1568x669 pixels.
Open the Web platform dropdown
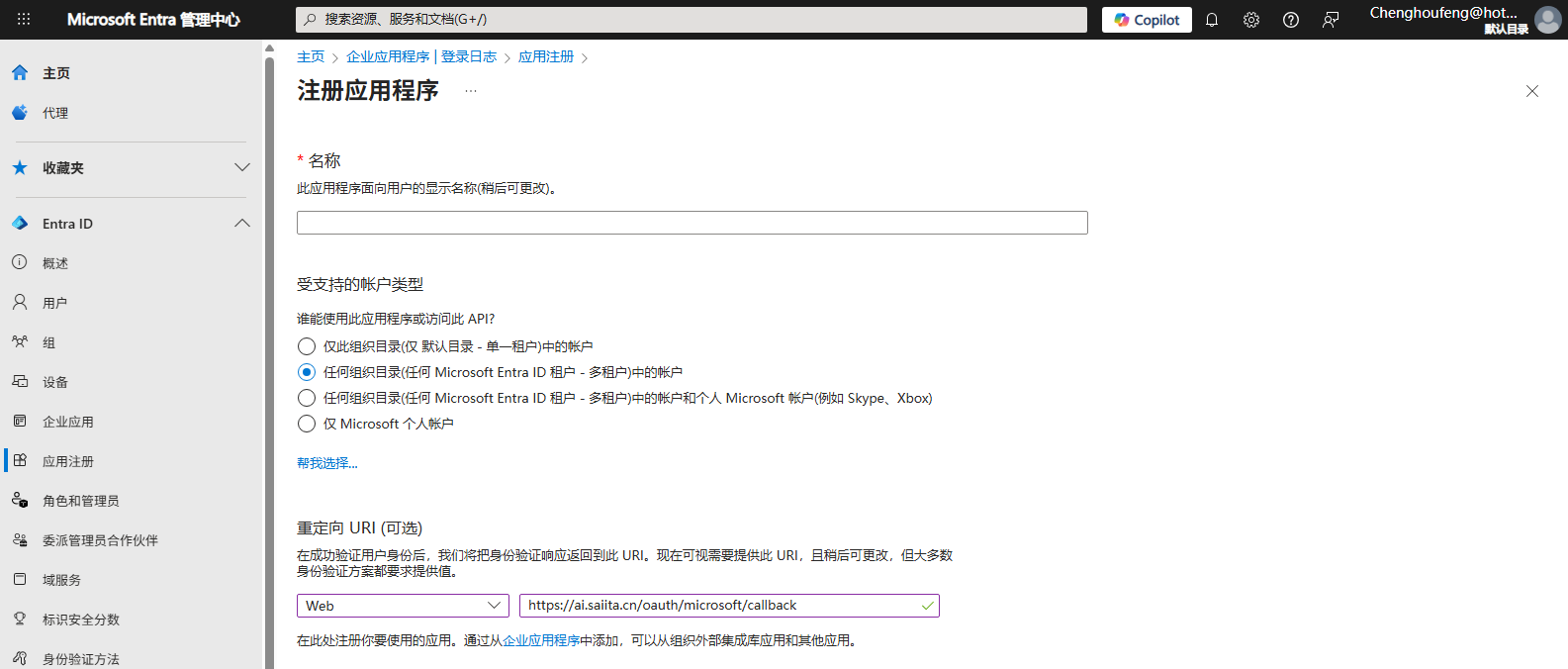point(403,606)
